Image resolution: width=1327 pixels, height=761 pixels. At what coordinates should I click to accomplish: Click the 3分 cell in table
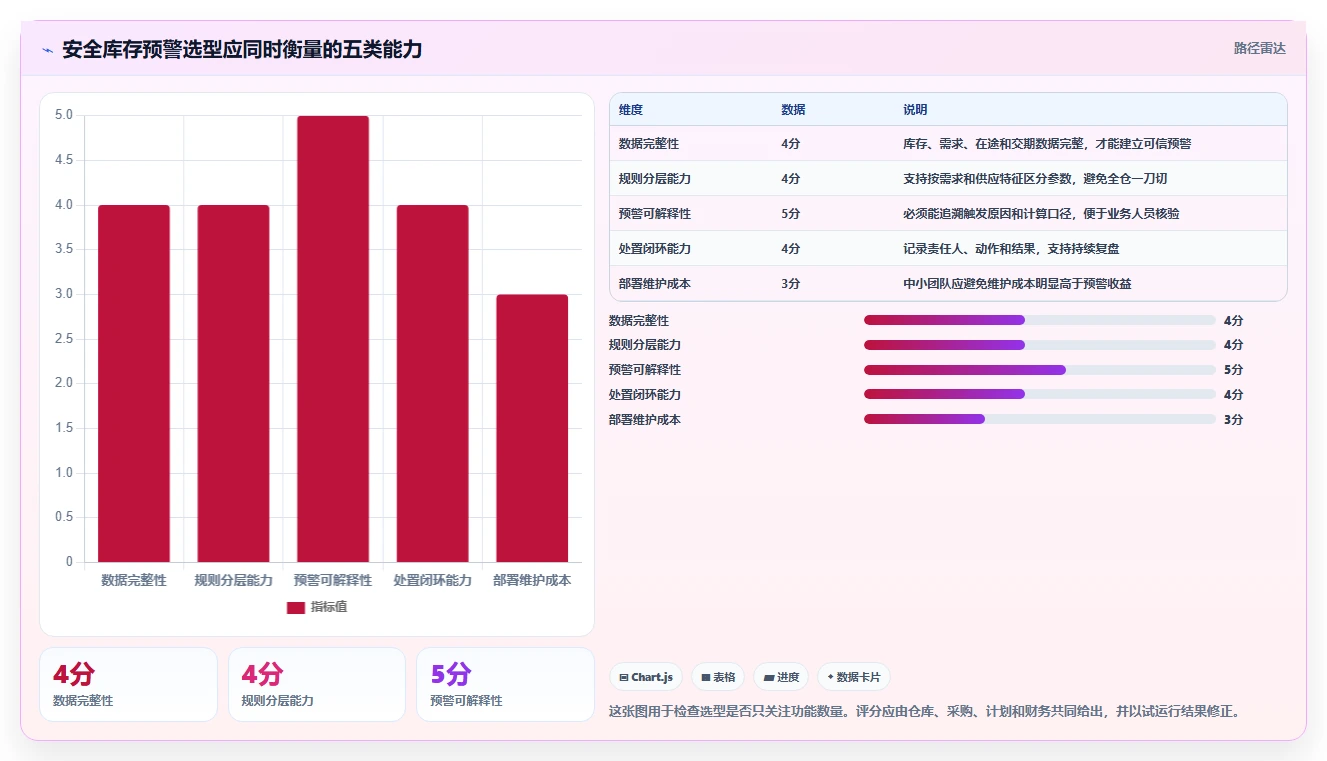[x=790, y=284]
